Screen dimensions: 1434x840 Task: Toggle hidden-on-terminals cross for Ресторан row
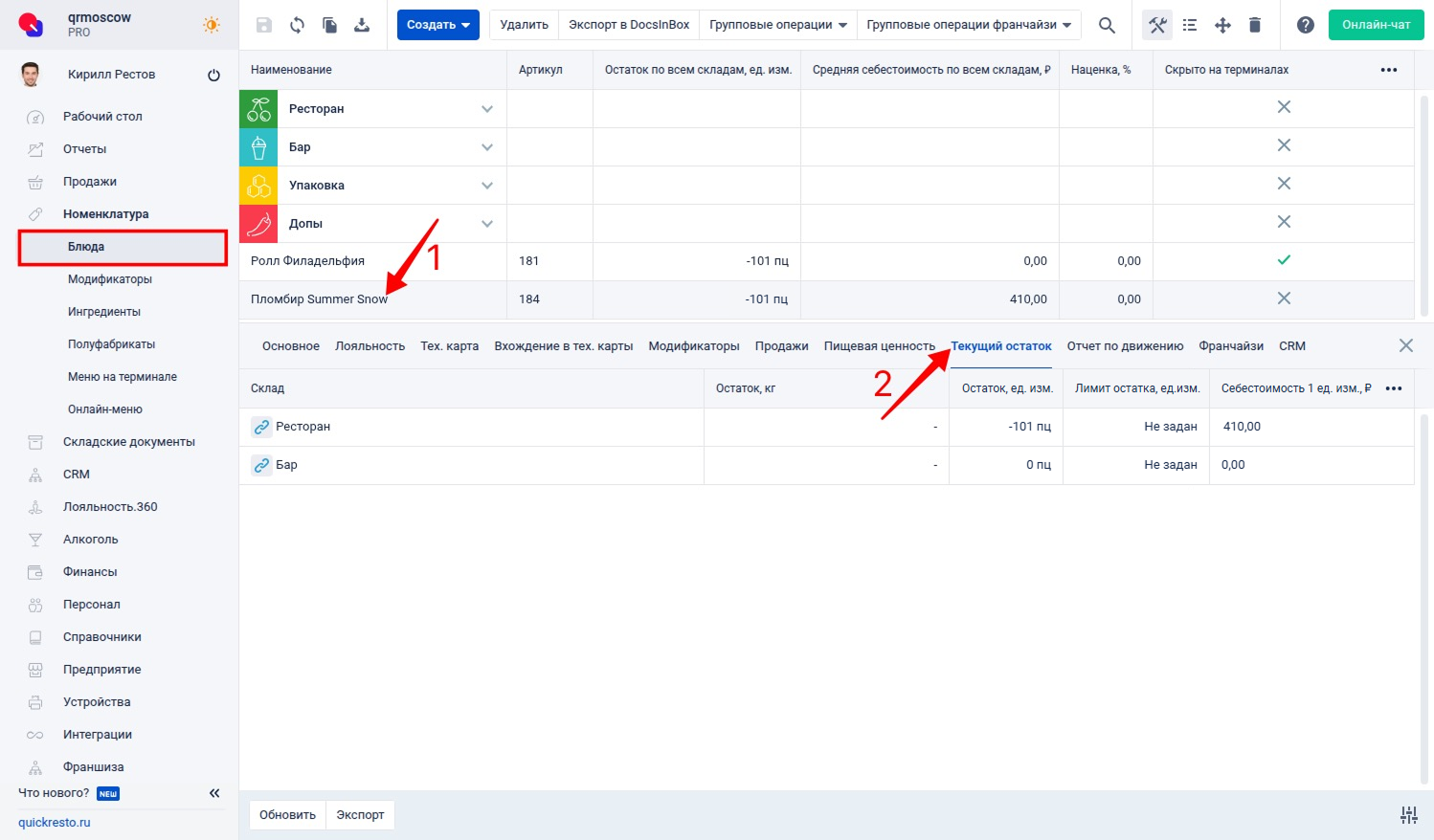[x=1284, y=107]
